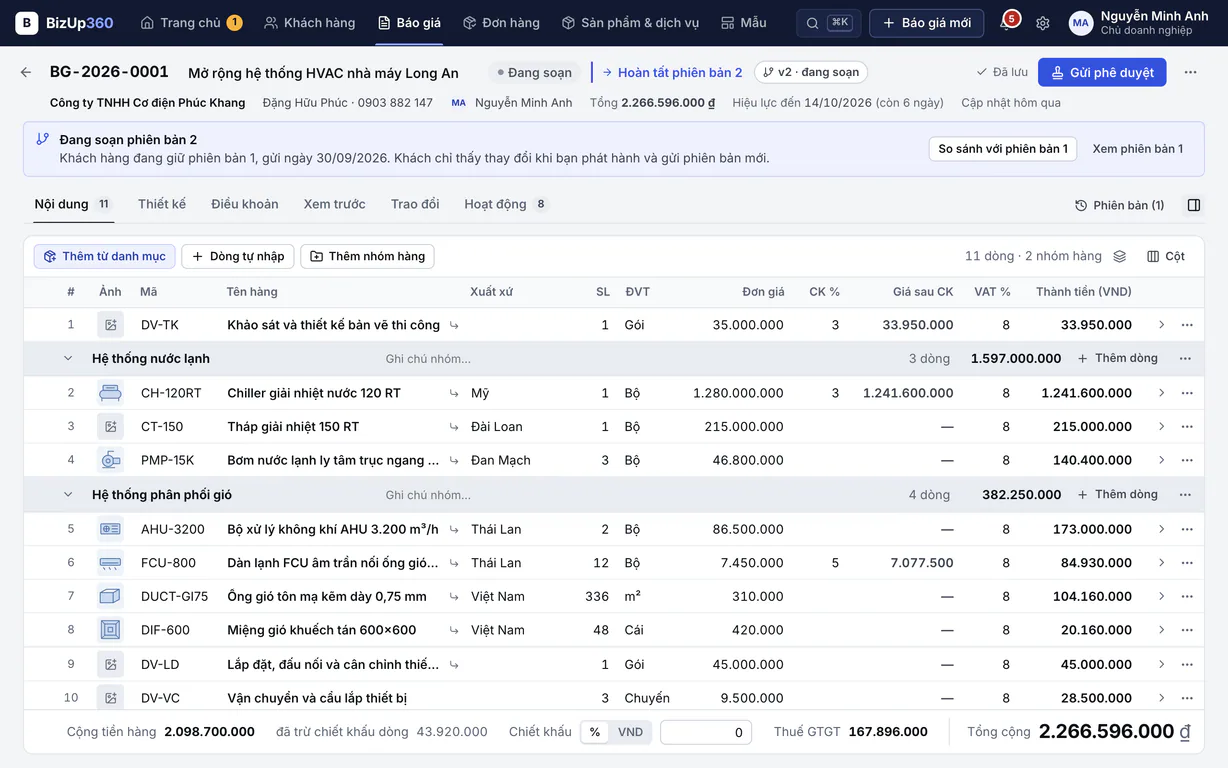Open Khách hàng in the top navigation
Viewport: 1228px width, 768px height.
[309, 23]
